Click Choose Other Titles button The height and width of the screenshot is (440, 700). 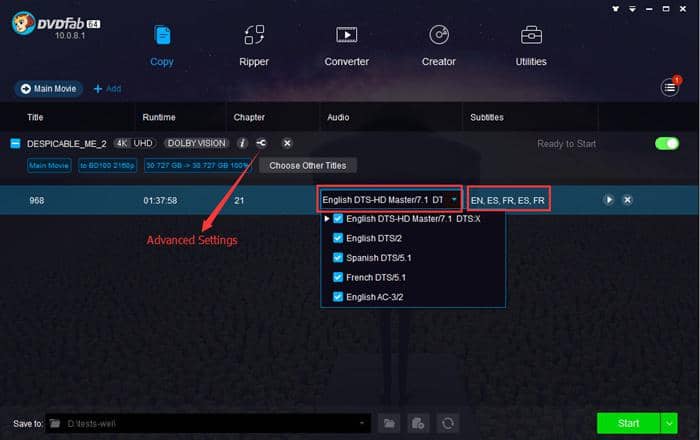point(308,166)
